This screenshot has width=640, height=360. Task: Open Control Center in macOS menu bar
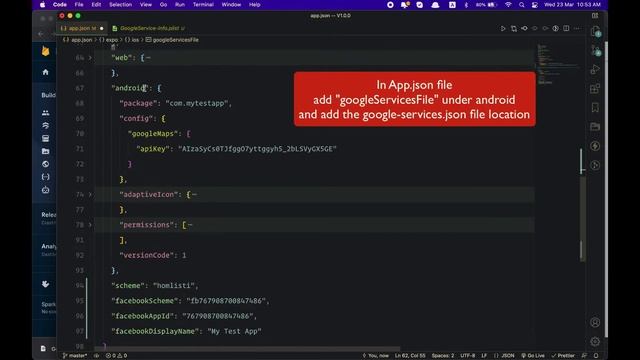pos(535,4)
